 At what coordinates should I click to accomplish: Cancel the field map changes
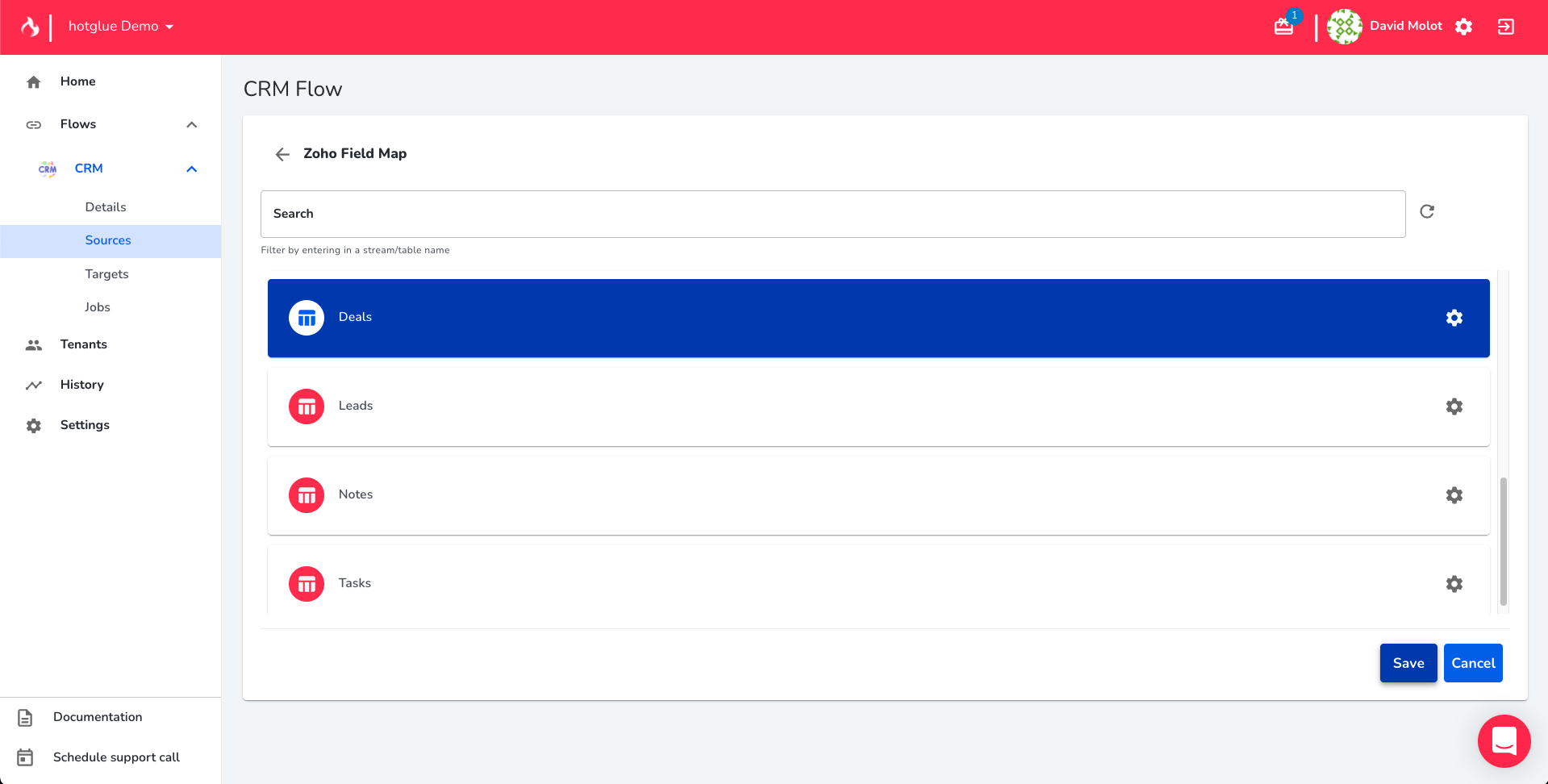click(x=1473, y=663)
